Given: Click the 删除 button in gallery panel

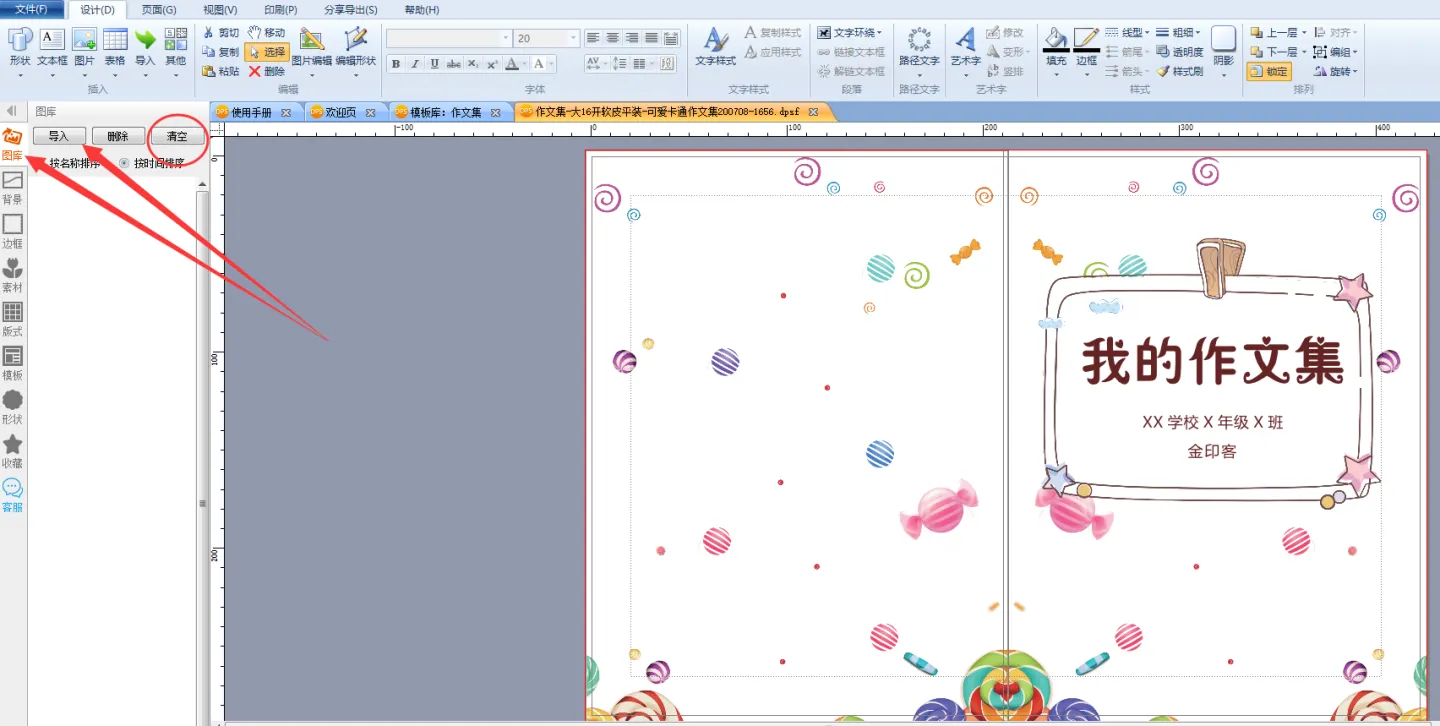Looking at the screenshot, I should 118,136.
